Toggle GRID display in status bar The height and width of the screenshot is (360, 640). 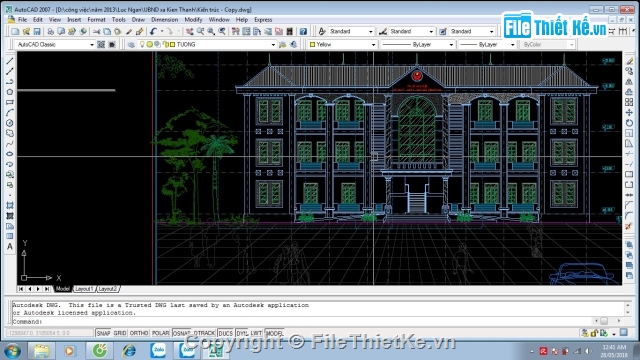120,333
